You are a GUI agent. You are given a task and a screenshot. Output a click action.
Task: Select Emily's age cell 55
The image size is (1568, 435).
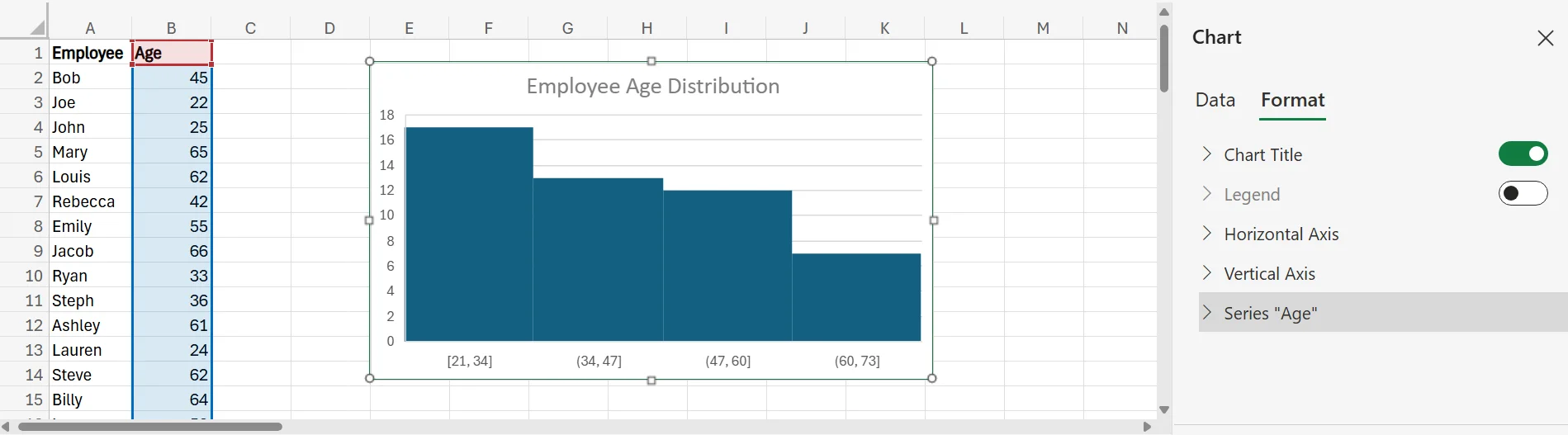[172, 226]
